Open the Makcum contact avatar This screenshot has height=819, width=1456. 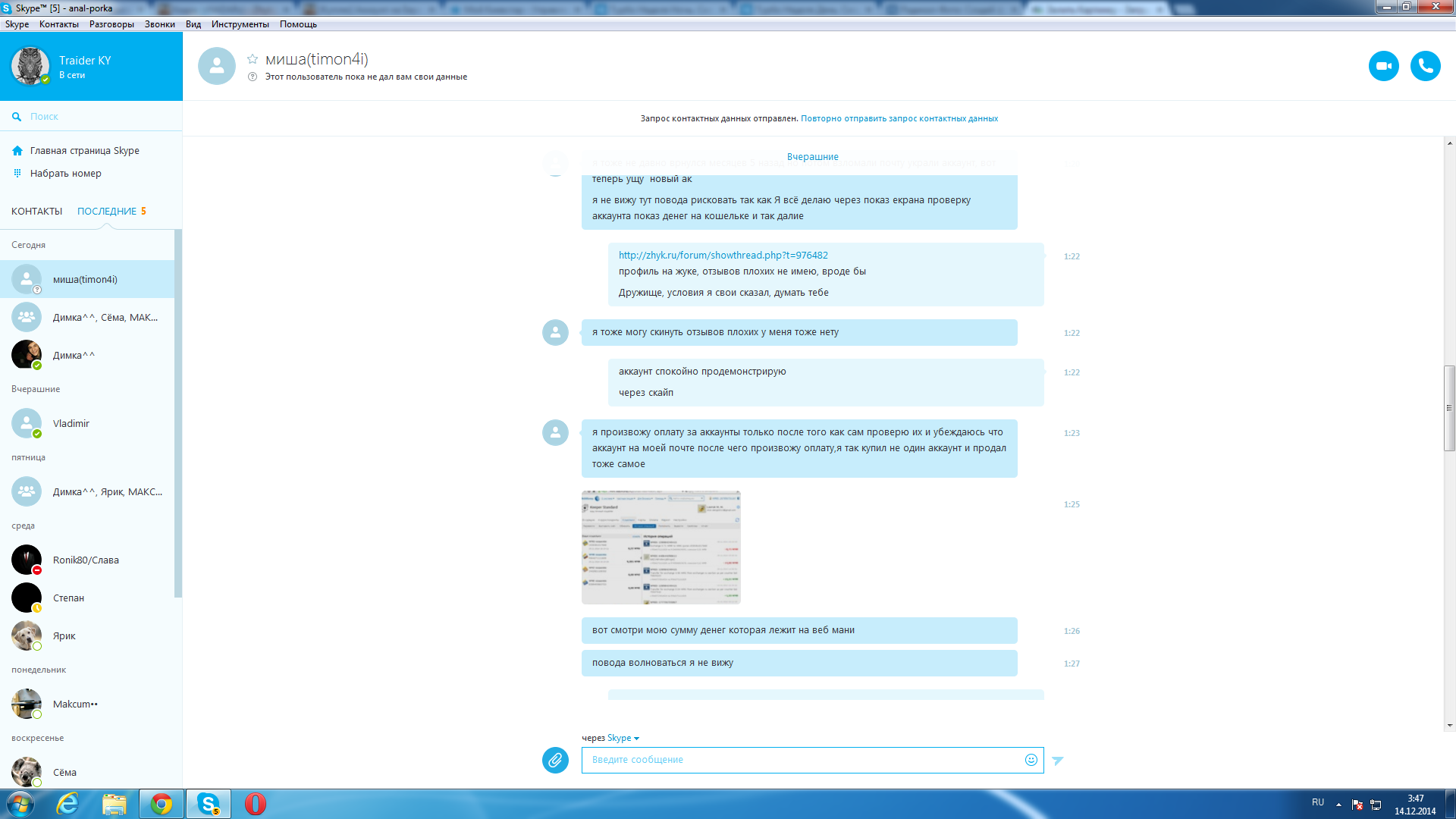pos(27,704)
